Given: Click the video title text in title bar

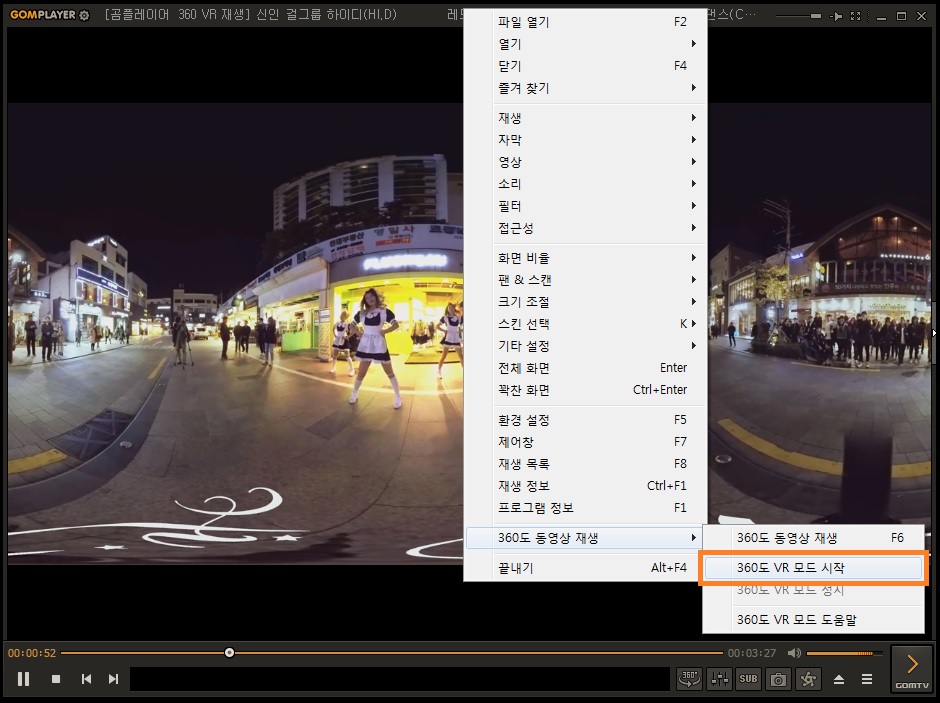Looking at the screenshot, I should coord(251,14).
